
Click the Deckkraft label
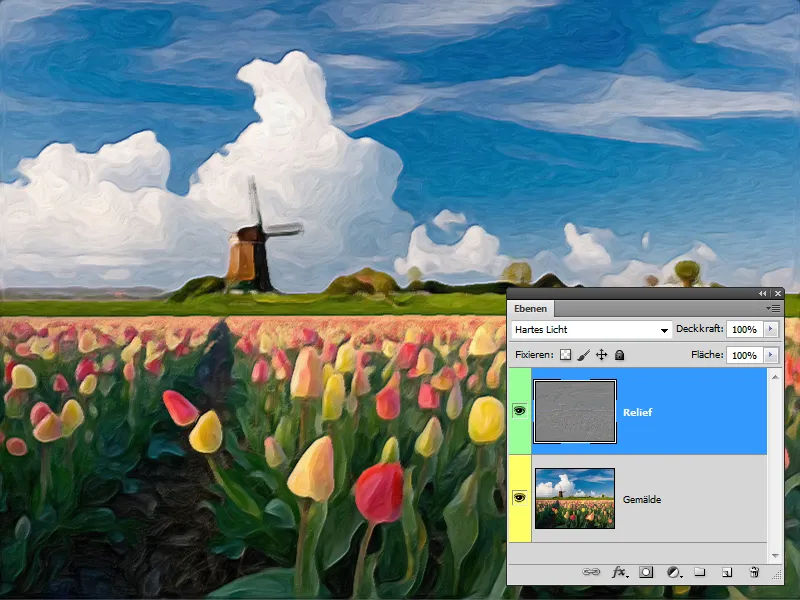click(x=699, y=329)
